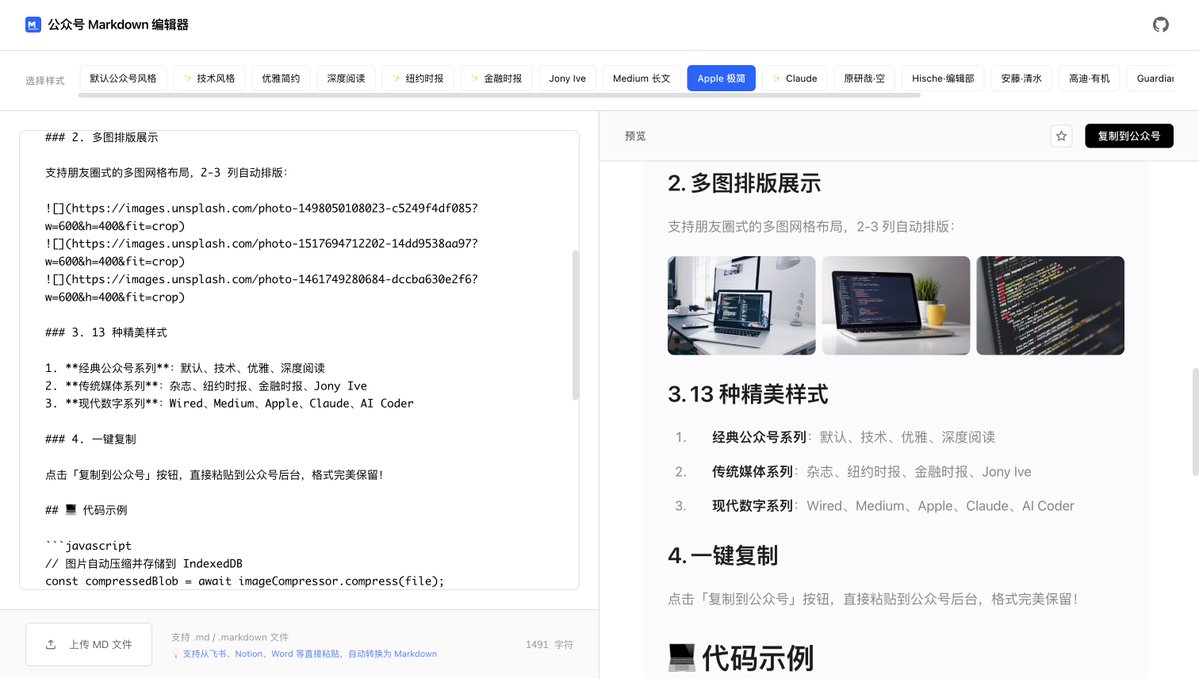Click the 选择样式 label
This screenshot has height=679, width=1199.
(x=44, y=80)
